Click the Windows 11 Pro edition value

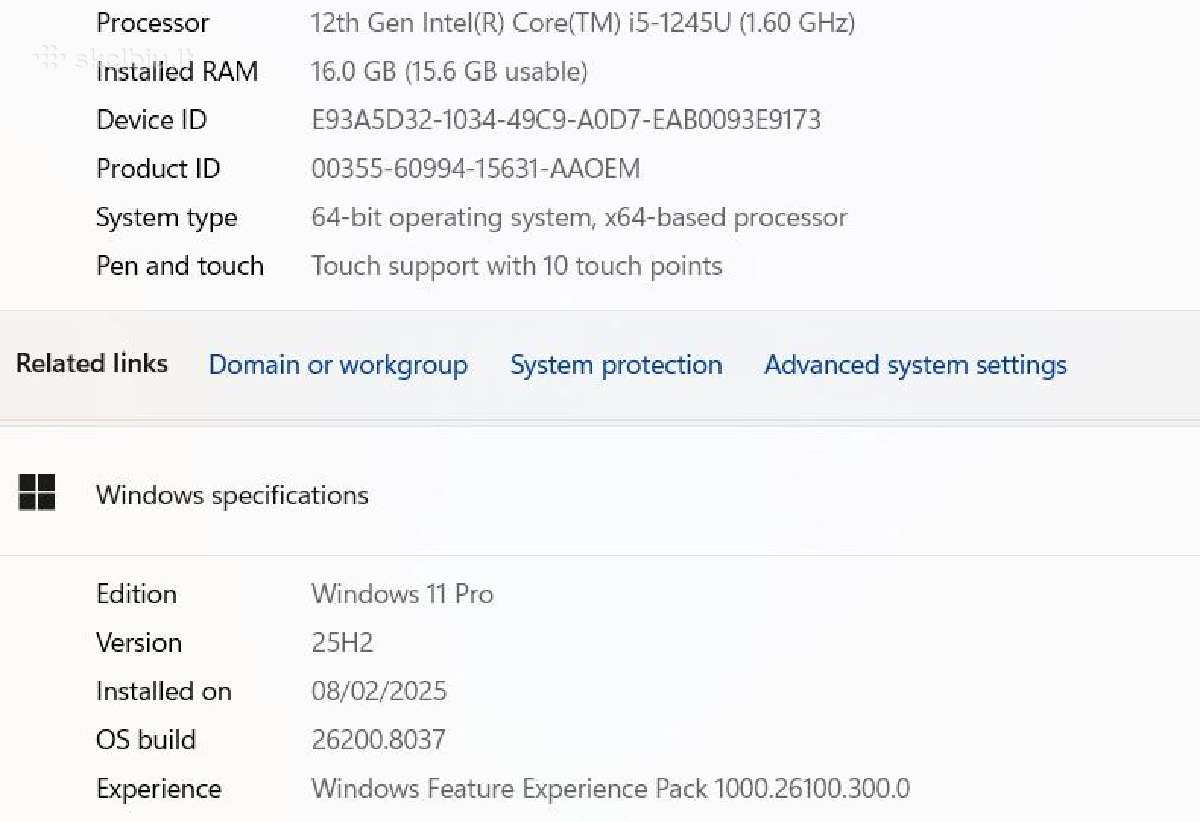tap(402, 594)
